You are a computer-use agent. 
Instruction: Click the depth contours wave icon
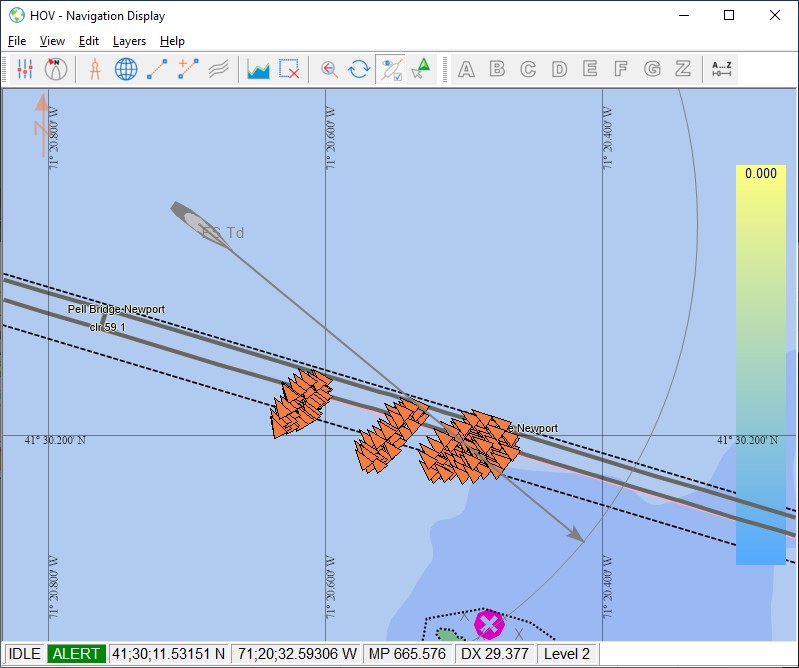pos(219,69)
